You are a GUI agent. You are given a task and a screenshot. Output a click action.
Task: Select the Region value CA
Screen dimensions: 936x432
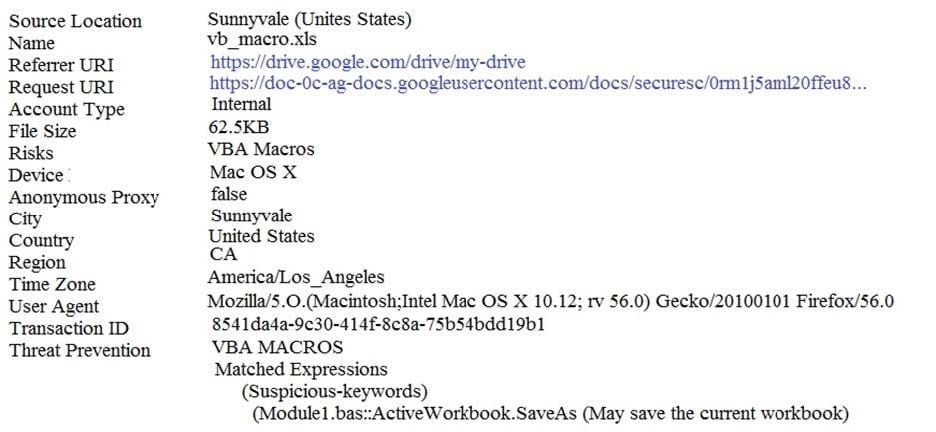click(x=223, y=254)
